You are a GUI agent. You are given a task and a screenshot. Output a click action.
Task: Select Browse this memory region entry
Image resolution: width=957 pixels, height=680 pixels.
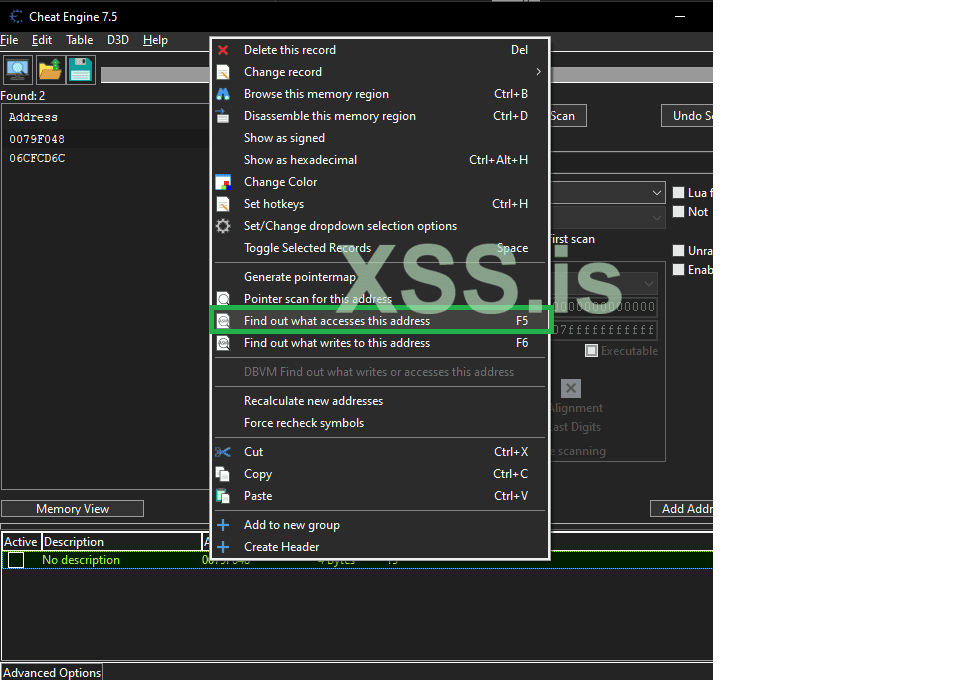click(381, 94)
